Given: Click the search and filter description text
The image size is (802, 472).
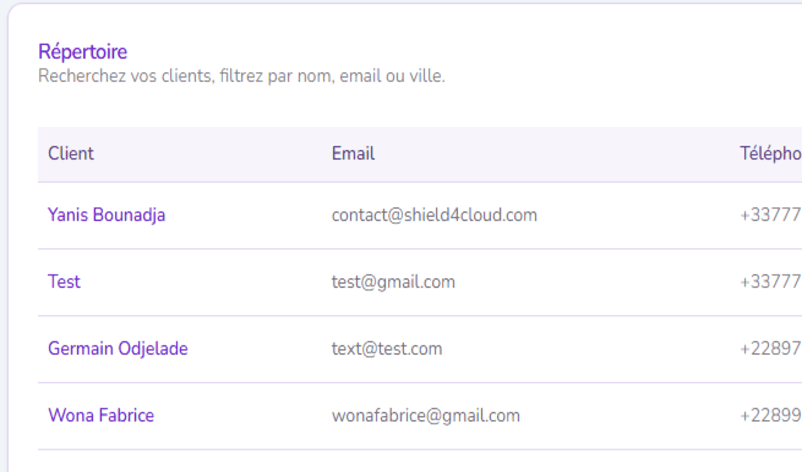Looking at the screenshot, I should coord(241,76).
